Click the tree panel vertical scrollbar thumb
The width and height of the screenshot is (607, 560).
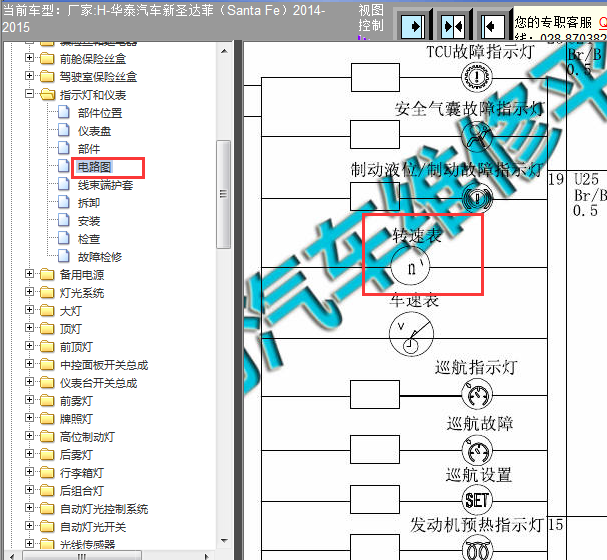(223, 194)
